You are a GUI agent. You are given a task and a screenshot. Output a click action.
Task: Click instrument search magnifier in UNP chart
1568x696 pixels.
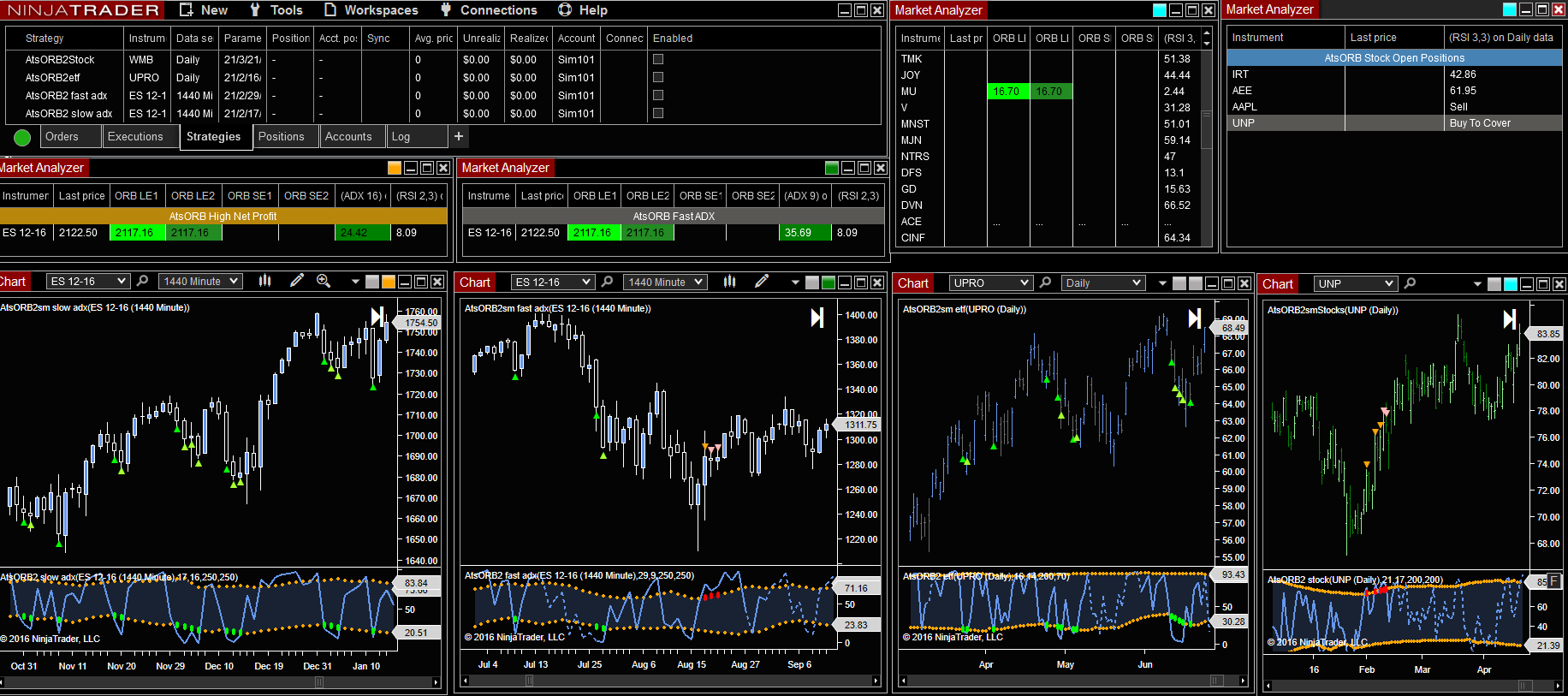1410,283
